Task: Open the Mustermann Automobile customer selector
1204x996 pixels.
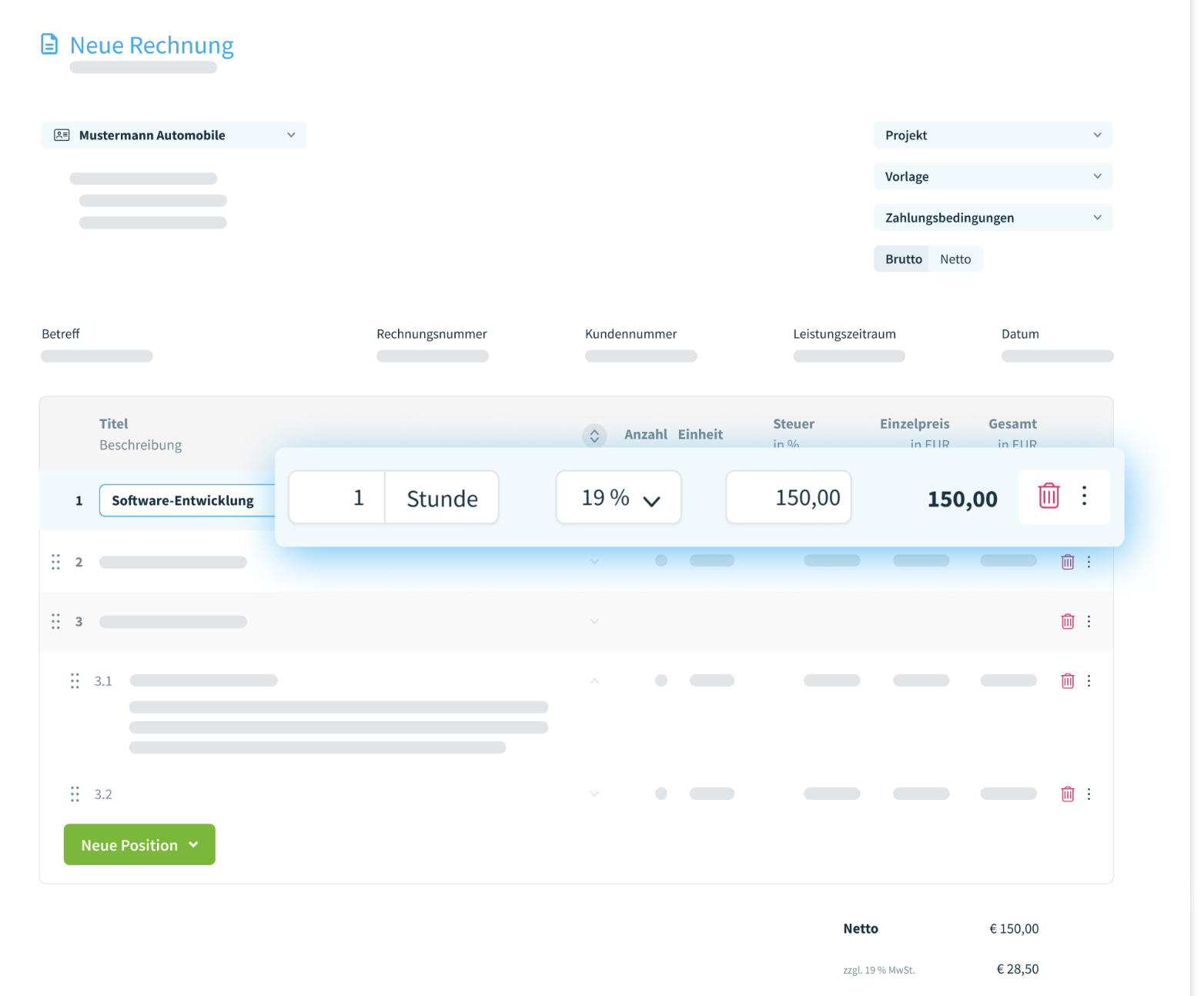Action: 173,135
